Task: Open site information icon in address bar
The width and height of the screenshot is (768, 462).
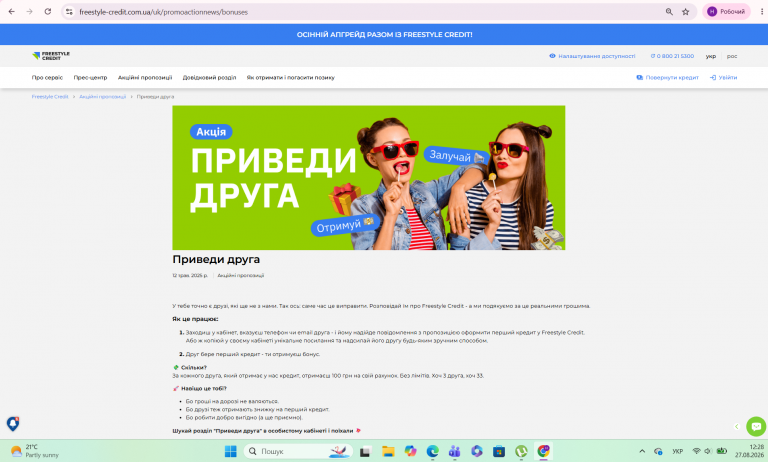Action: pyautogui.click(x=69, y=12)
